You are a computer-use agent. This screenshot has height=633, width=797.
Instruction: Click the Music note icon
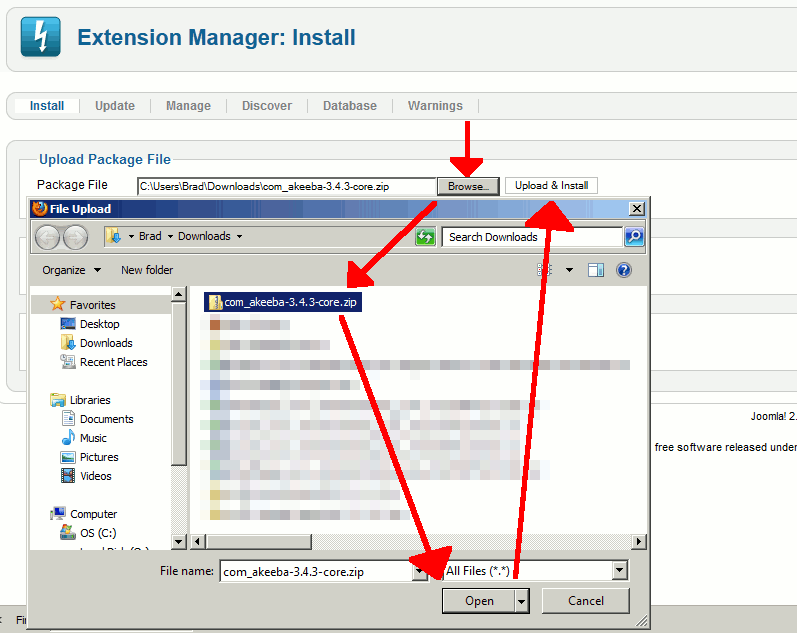(68, 437)
